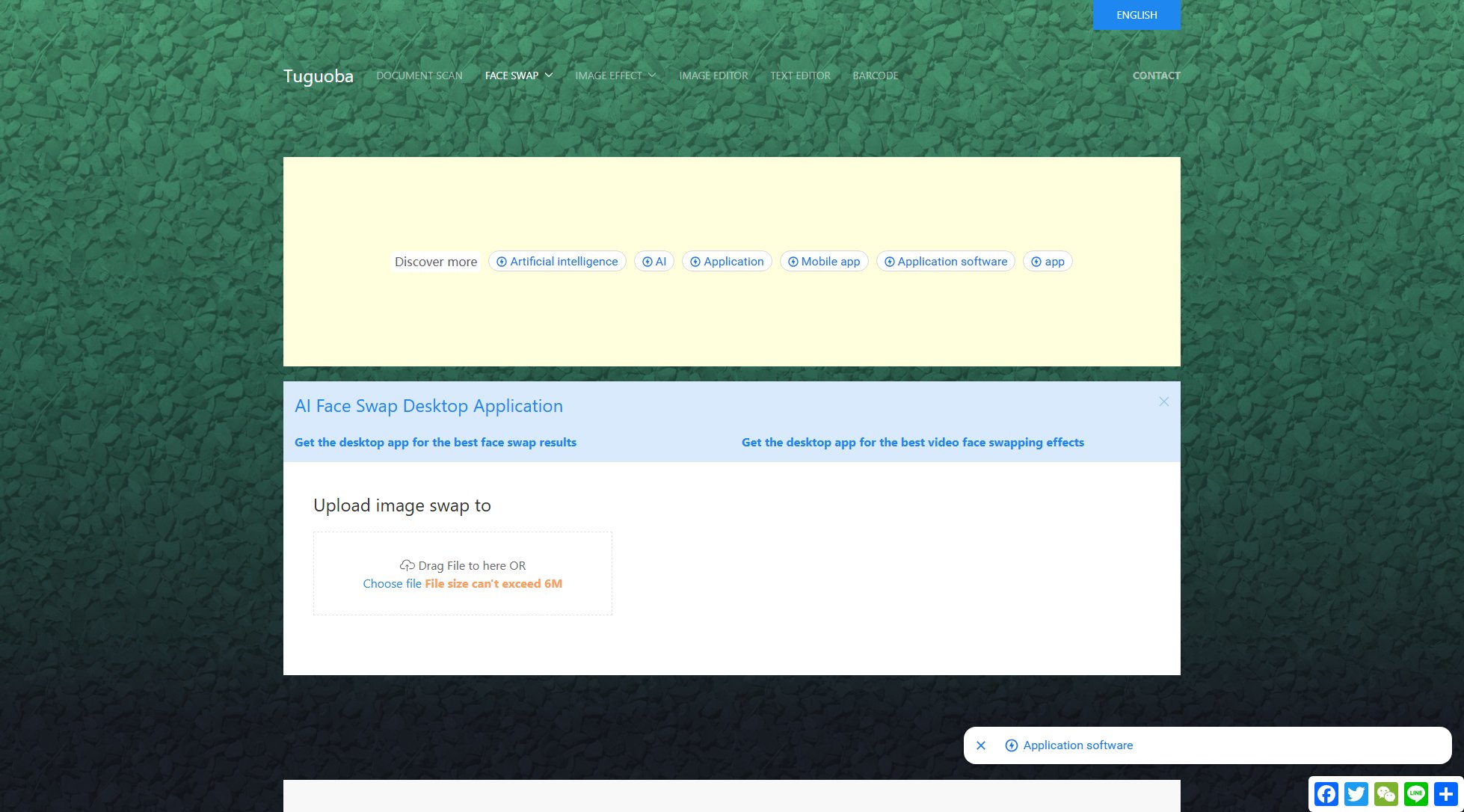Image resolution: width=1464 pixels, height=812 pixels.
Task: Open the desktop app face swap results link
Action: coord(435,443)
